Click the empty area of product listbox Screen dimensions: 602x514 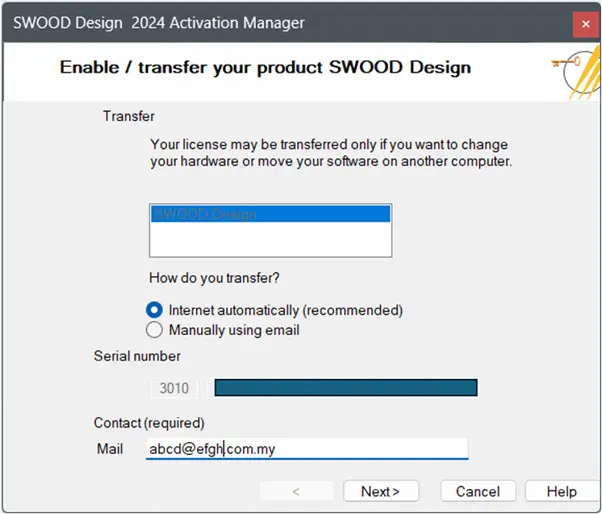270,240
